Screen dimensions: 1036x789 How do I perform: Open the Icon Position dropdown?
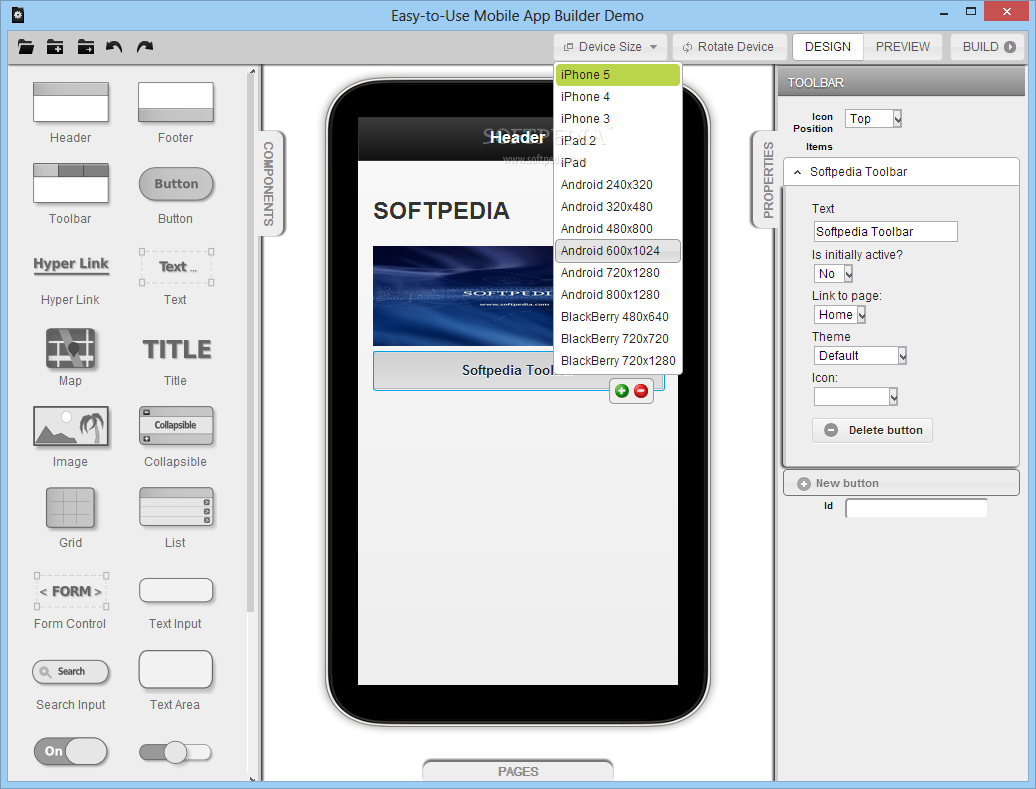[874, 119]
